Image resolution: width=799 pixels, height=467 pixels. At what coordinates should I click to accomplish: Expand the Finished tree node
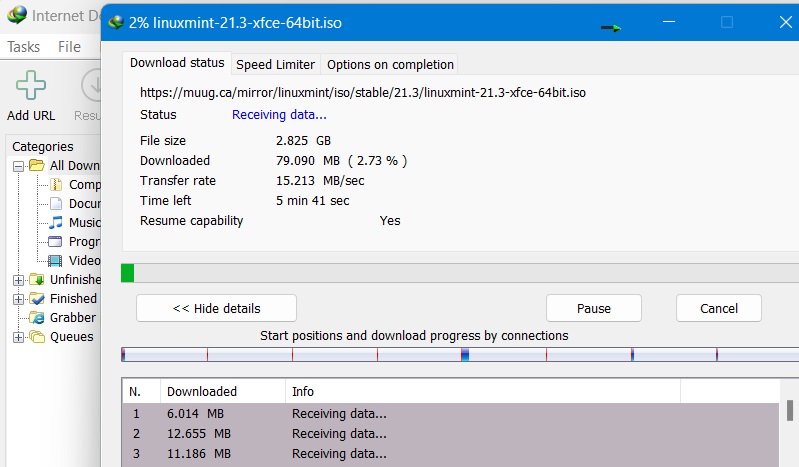point(18,299)
